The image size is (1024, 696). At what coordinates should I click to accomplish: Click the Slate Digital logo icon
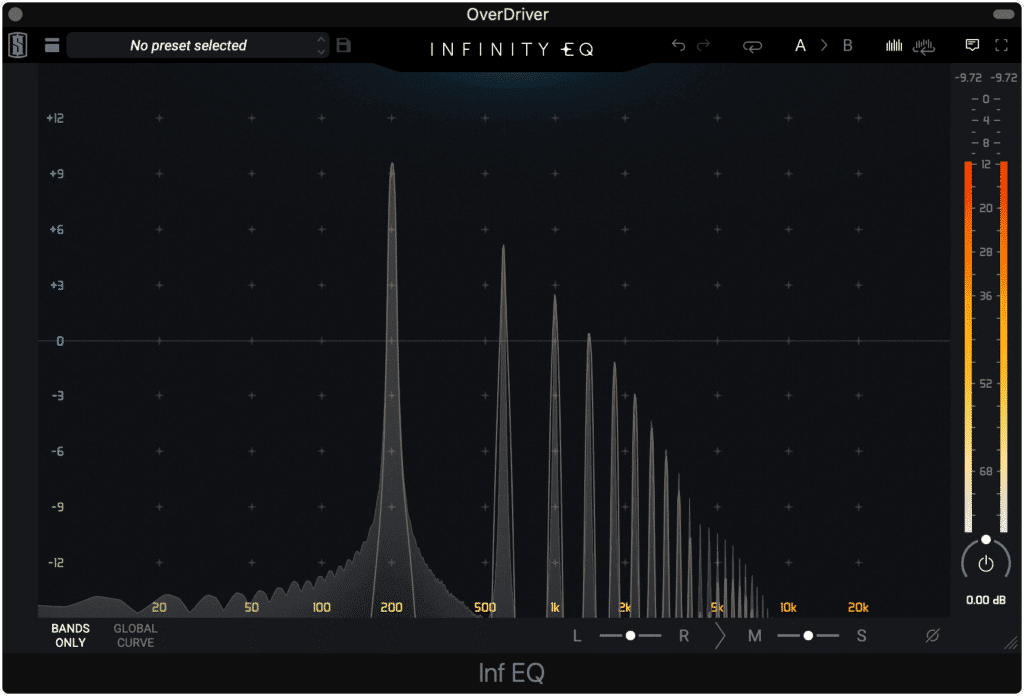pos(18,46)
